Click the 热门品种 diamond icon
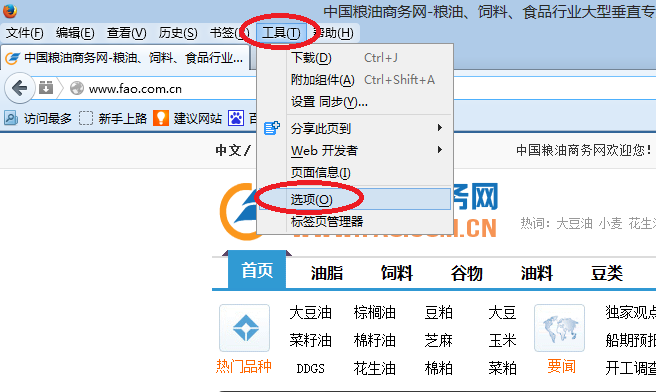Screen dimensions: 656x392 pyautogui.click(x=245, y=328)
